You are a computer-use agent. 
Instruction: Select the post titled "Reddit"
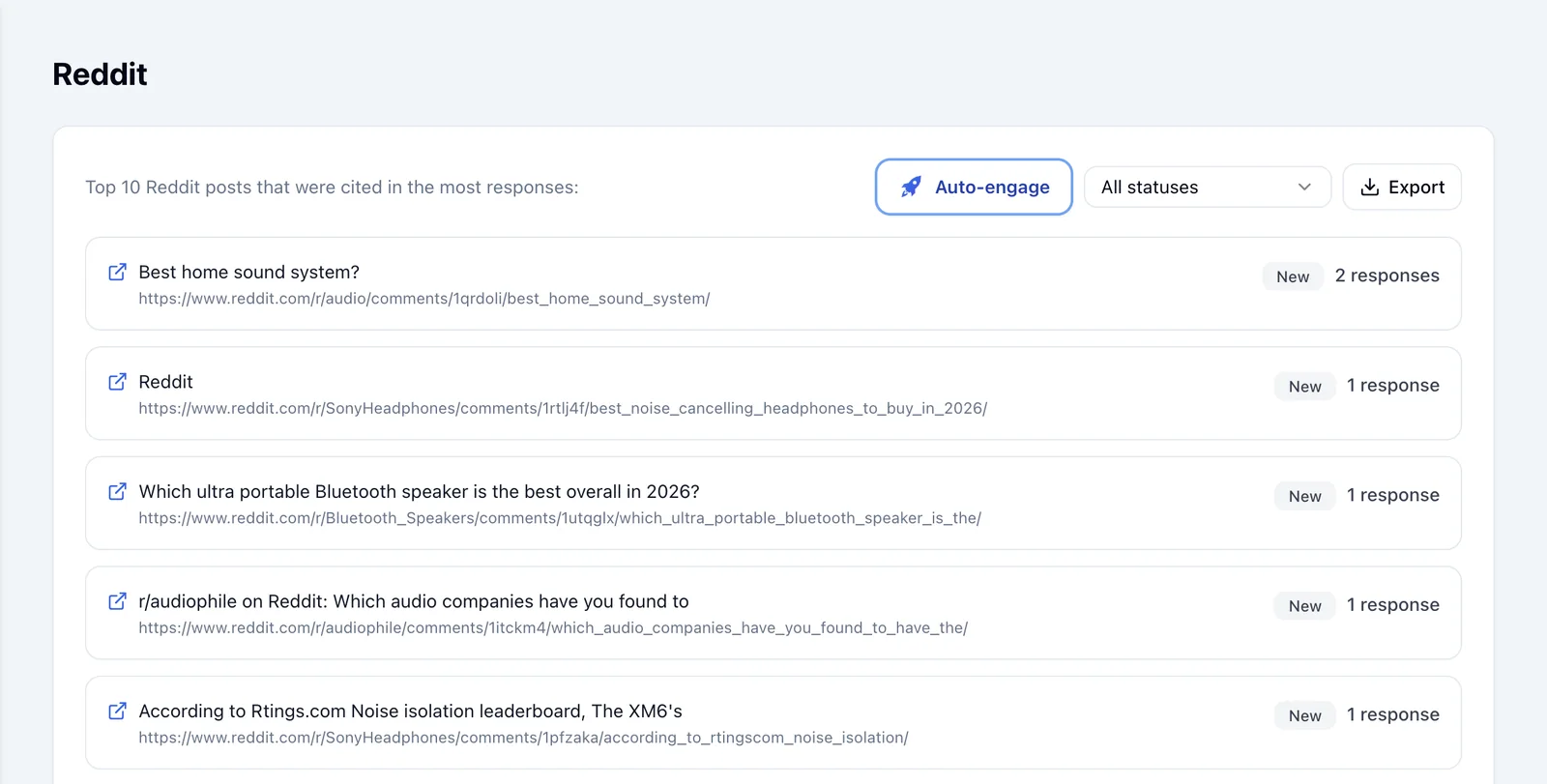(x=165, y=382)
